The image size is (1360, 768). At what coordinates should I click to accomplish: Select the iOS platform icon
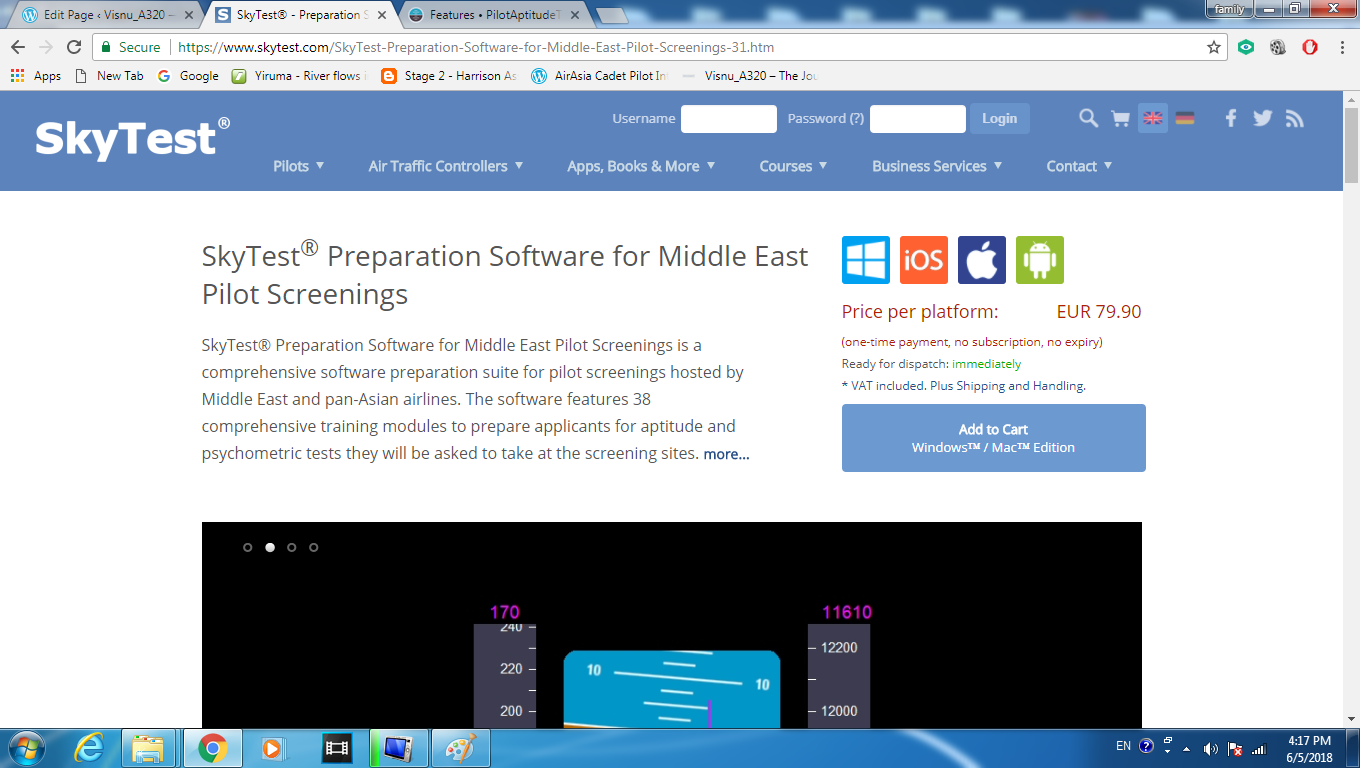pos(924,260)
